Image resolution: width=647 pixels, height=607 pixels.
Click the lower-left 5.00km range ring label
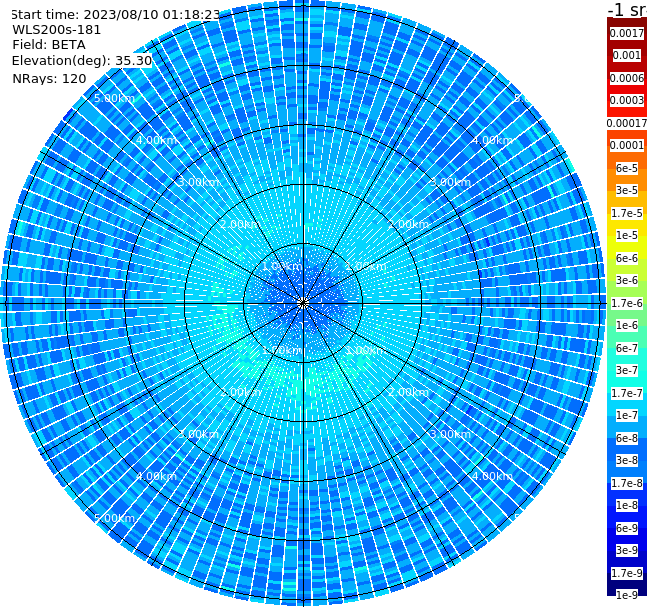coord(115,518)
